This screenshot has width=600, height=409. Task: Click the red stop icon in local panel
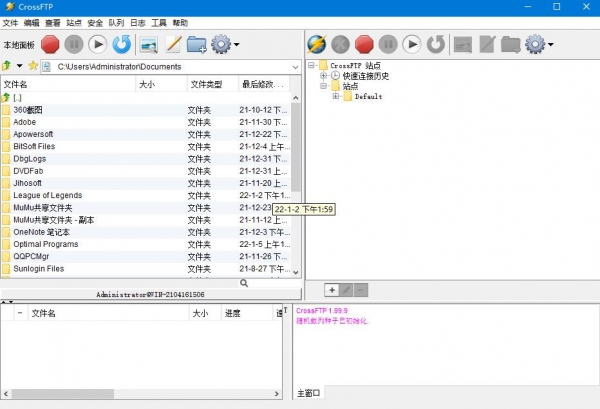point(50,45)
